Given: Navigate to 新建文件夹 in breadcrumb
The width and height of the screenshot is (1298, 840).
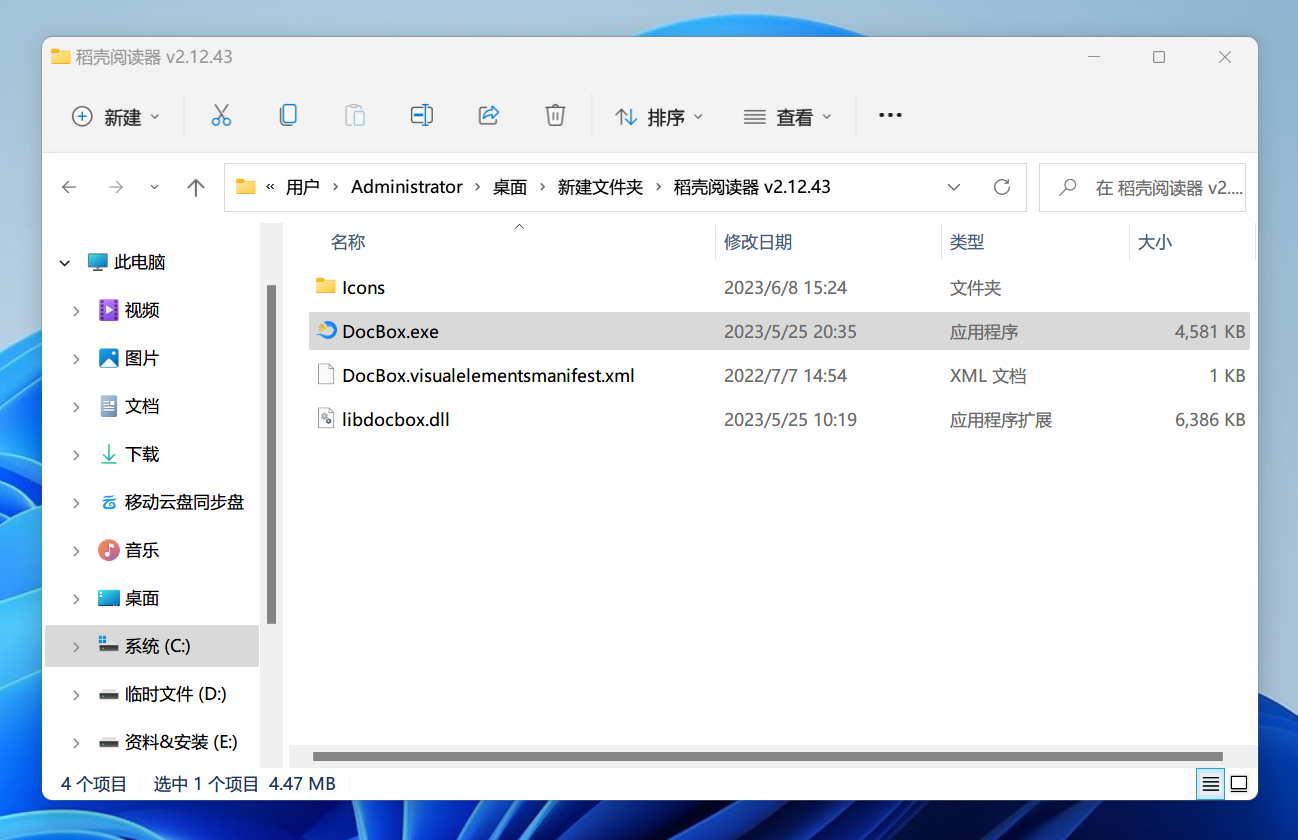Looking at the screenshot, I should pos(600,187).
